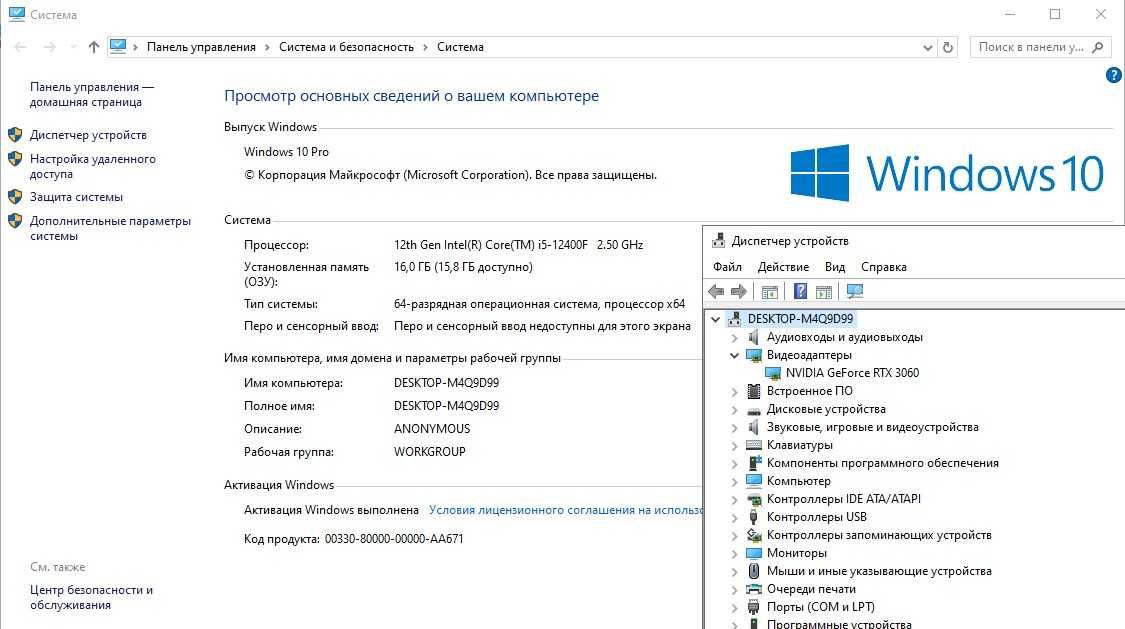This screenshot has width=1125, height=629.
Task: Click the Очереди печати printer icon
Action: click(753, 589)
